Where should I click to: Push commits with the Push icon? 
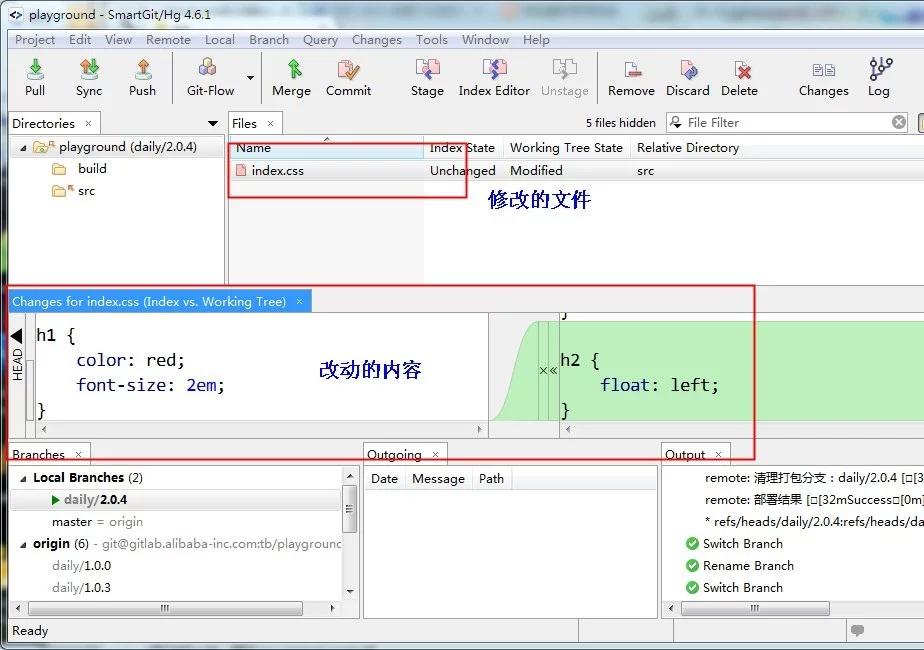pos(142,76)
